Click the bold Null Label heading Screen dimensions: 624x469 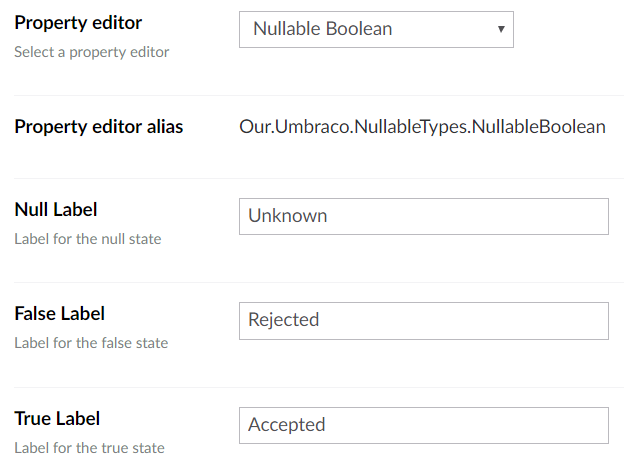(x=56, y=210)
